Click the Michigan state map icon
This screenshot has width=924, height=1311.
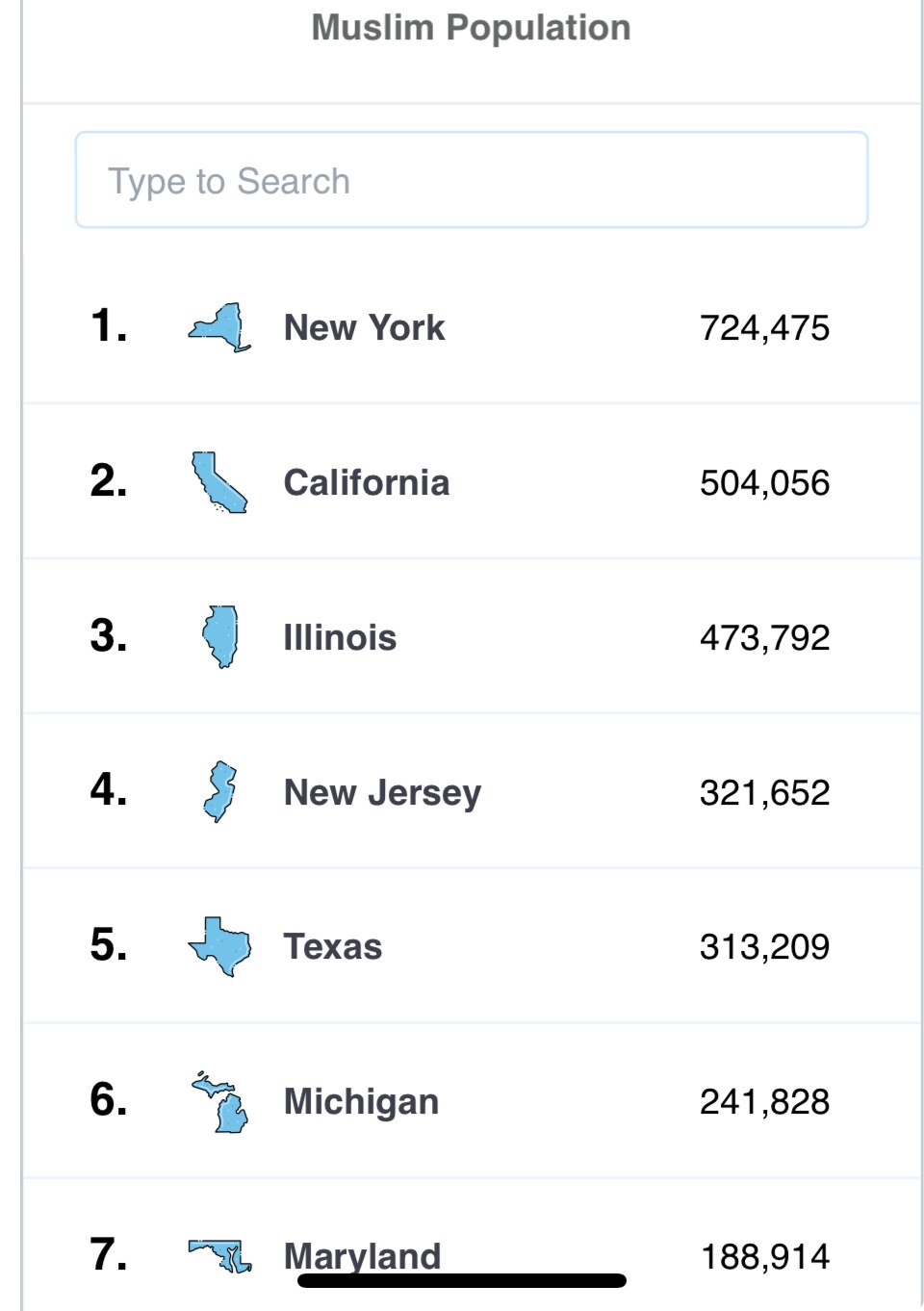coord(219,1100)
